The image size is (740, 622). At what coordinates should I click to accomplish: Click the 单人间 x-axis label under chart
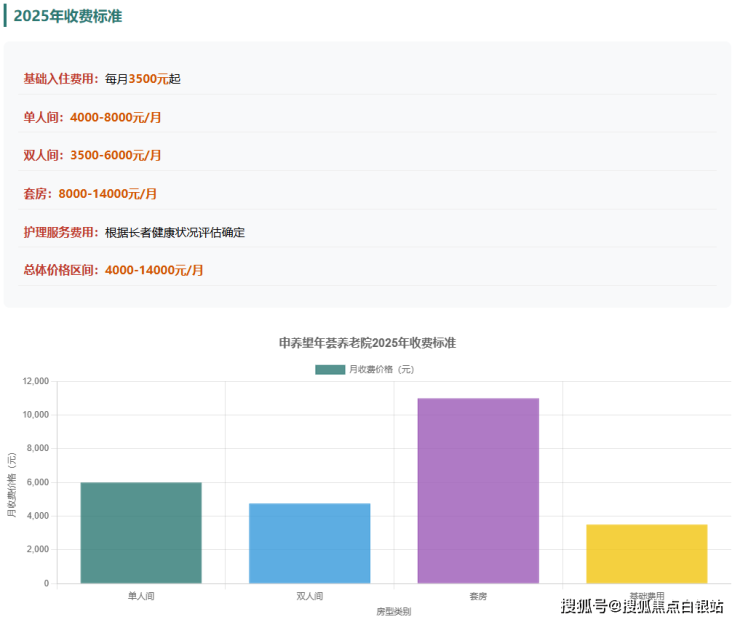pos(141,596)
